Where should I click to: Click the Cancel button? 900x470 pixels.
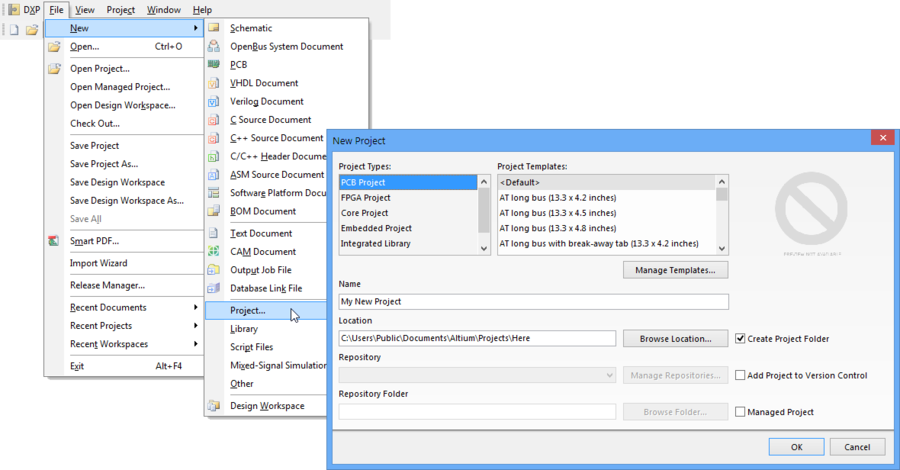(x=858, y=447)
